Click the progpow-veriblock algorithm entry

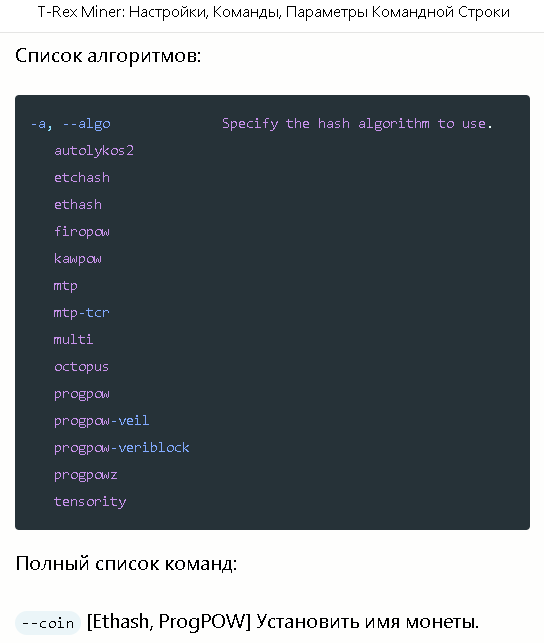point(122,448)
